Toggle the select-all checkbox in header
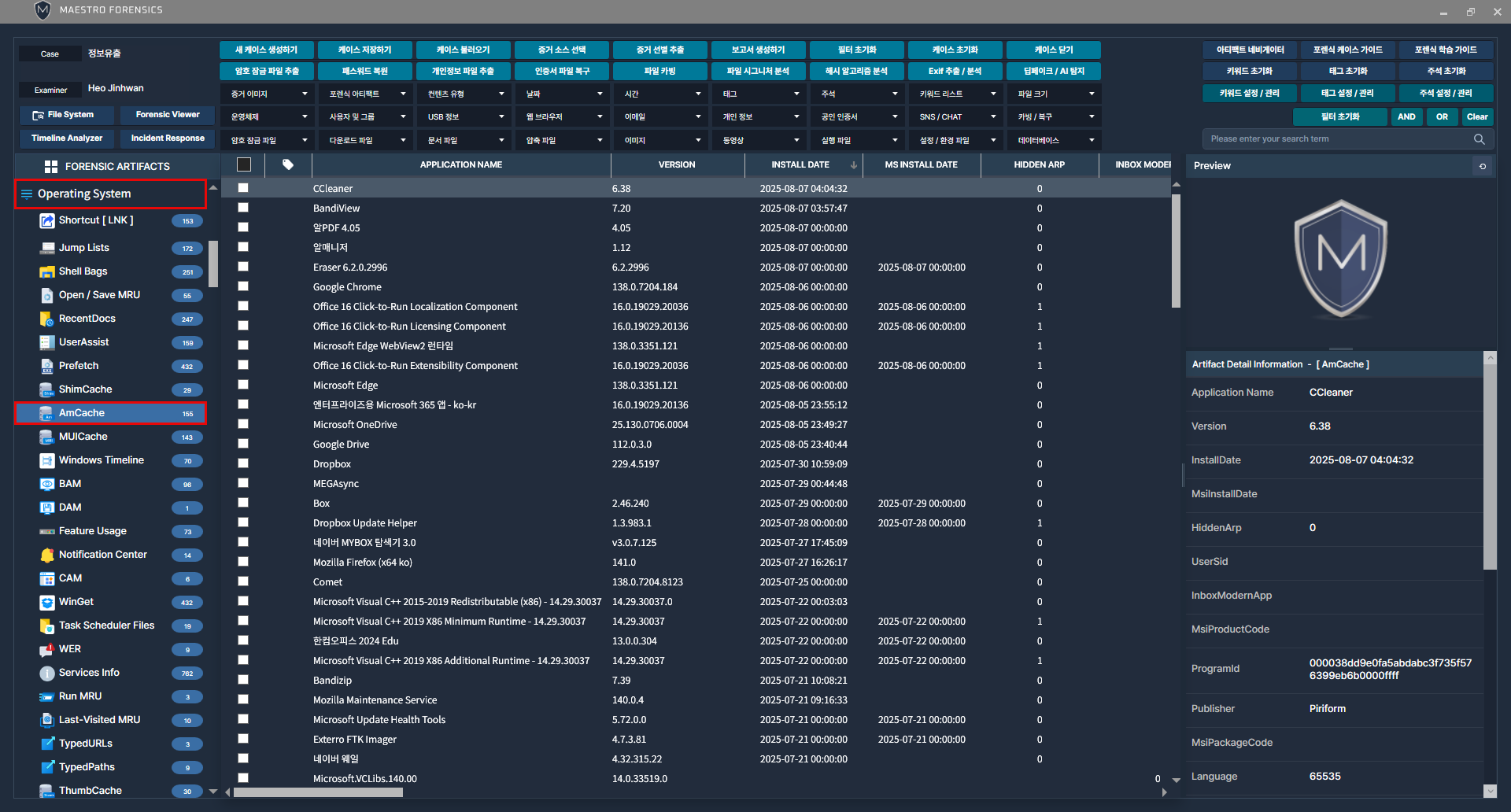Viewport: 1511px width, 812px height. pos(244,164)
